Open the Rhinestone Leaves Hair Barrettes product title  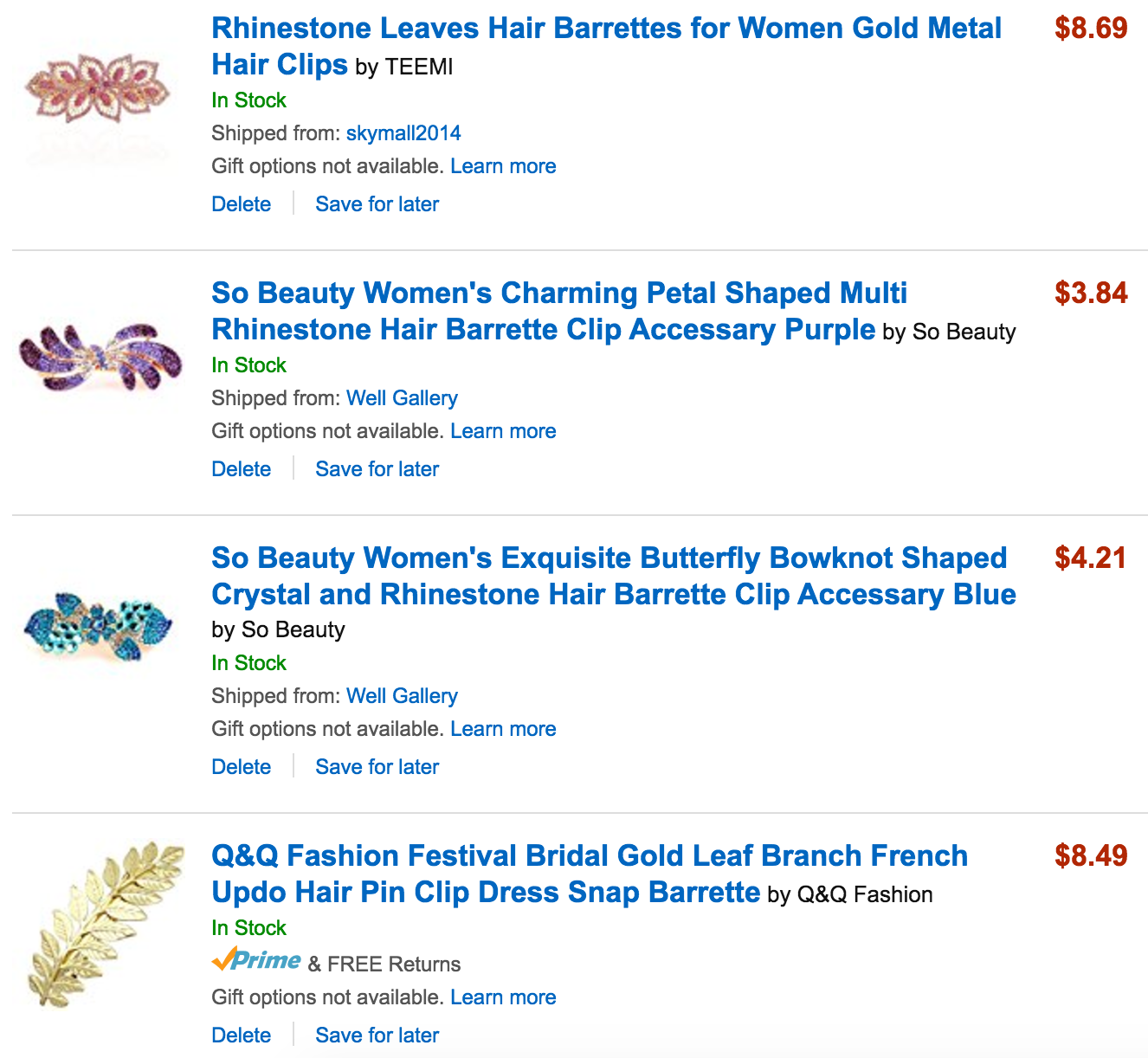click(x=606, y=29)
